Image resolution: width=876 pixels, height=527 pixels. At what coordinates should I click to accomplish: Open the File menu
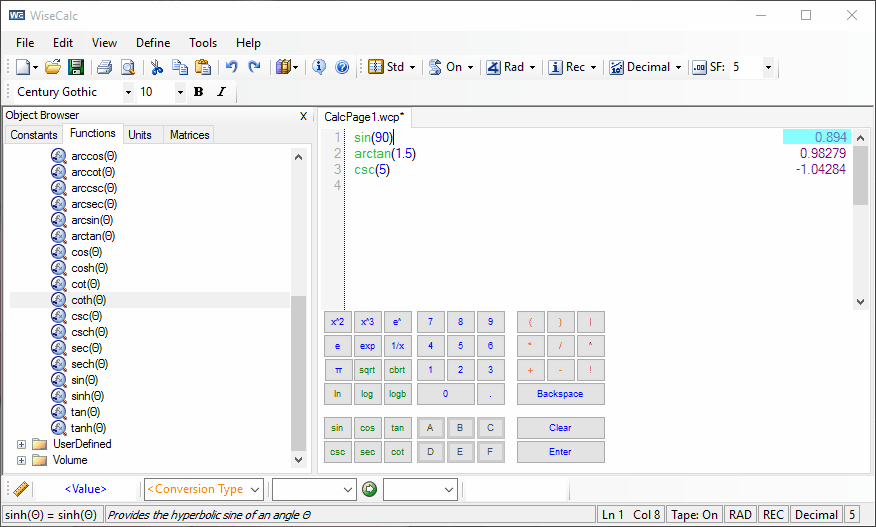(25, 43)
